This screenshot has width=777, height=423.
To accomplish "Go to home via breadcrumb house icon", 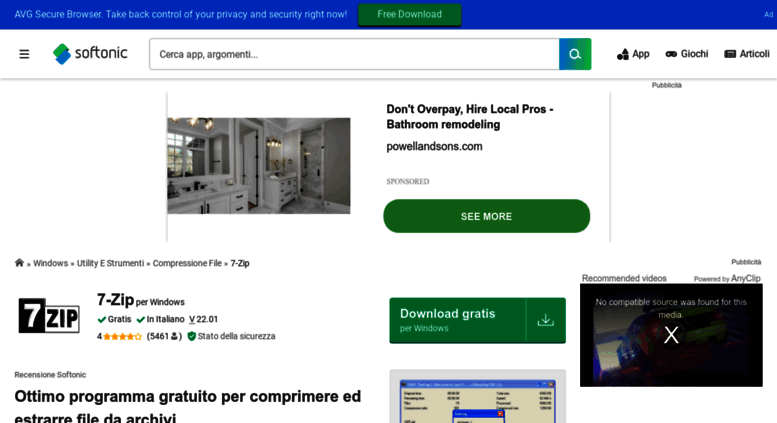I will [19, 263].
